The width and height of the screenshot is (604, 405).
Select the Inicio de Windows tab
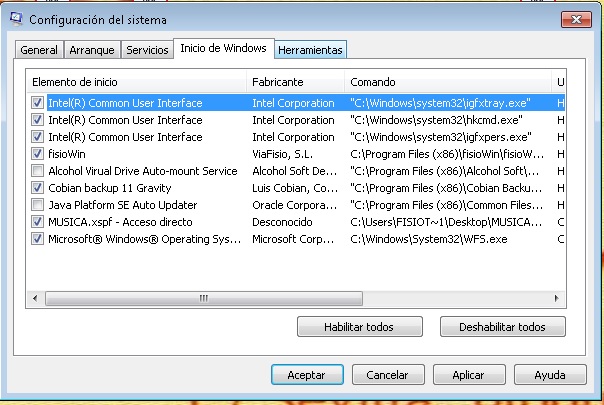tap(223, 48)
